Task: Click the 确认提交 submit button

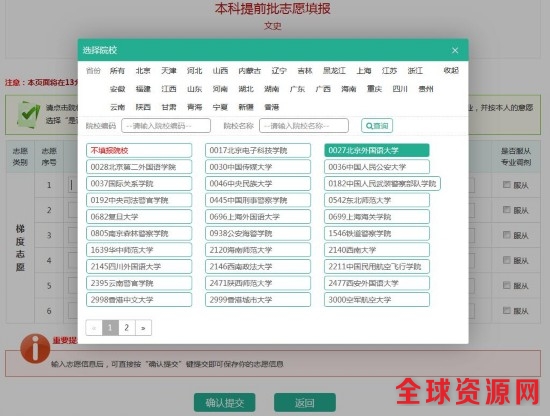Action: 224,403
